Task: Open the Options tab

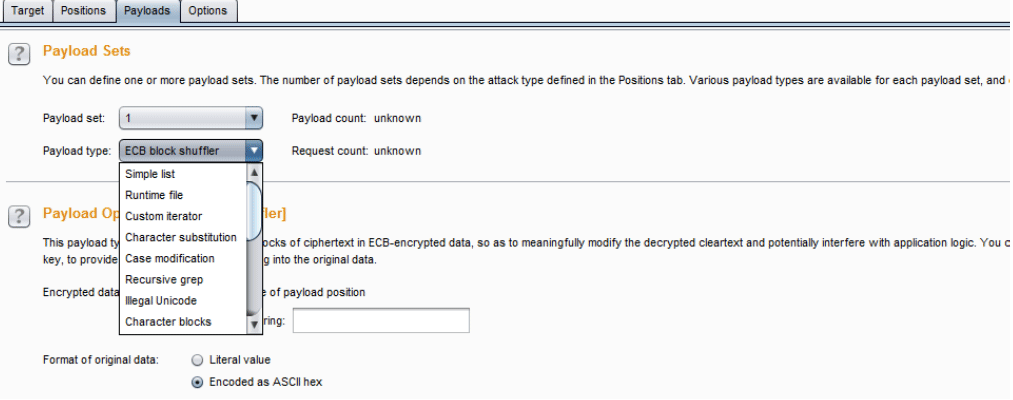Action: (x=208, y=11)
